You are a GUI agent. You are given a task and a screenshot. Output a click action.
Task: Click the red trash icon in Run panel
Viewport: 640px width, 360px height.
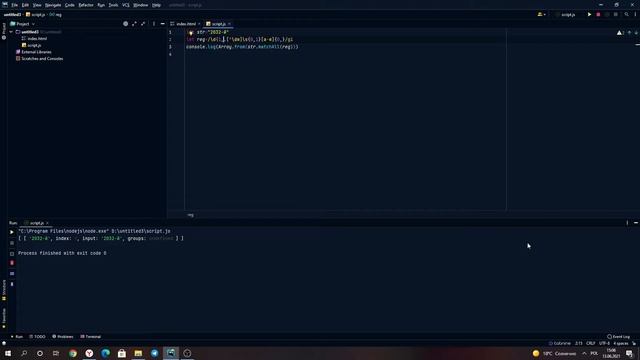coord(12,263)
